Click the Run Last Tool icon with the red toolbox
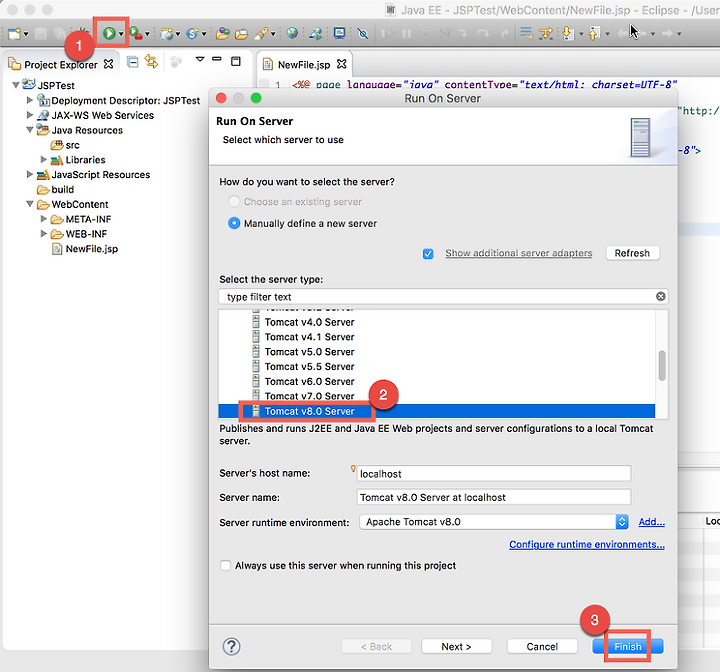Viewport: 720px width, 672px height. (135, 33)
